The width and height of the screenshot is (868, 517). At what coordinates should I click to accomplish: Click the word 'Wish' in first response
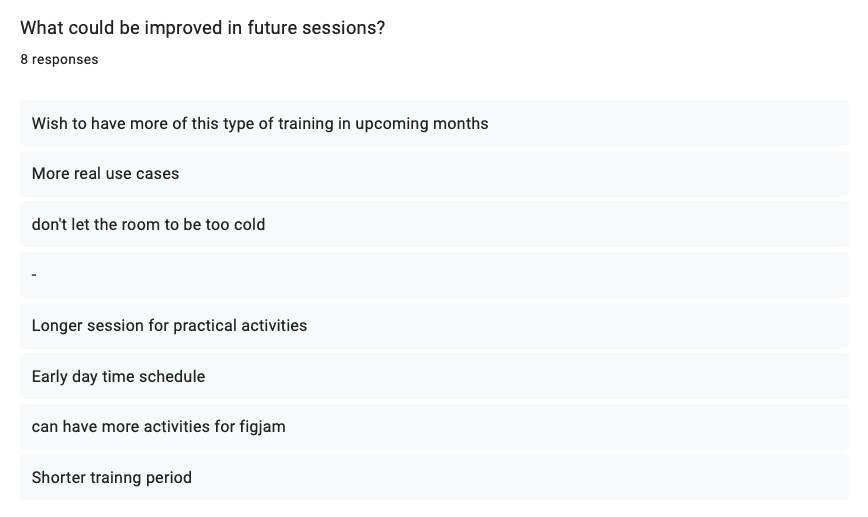[49, 123]
